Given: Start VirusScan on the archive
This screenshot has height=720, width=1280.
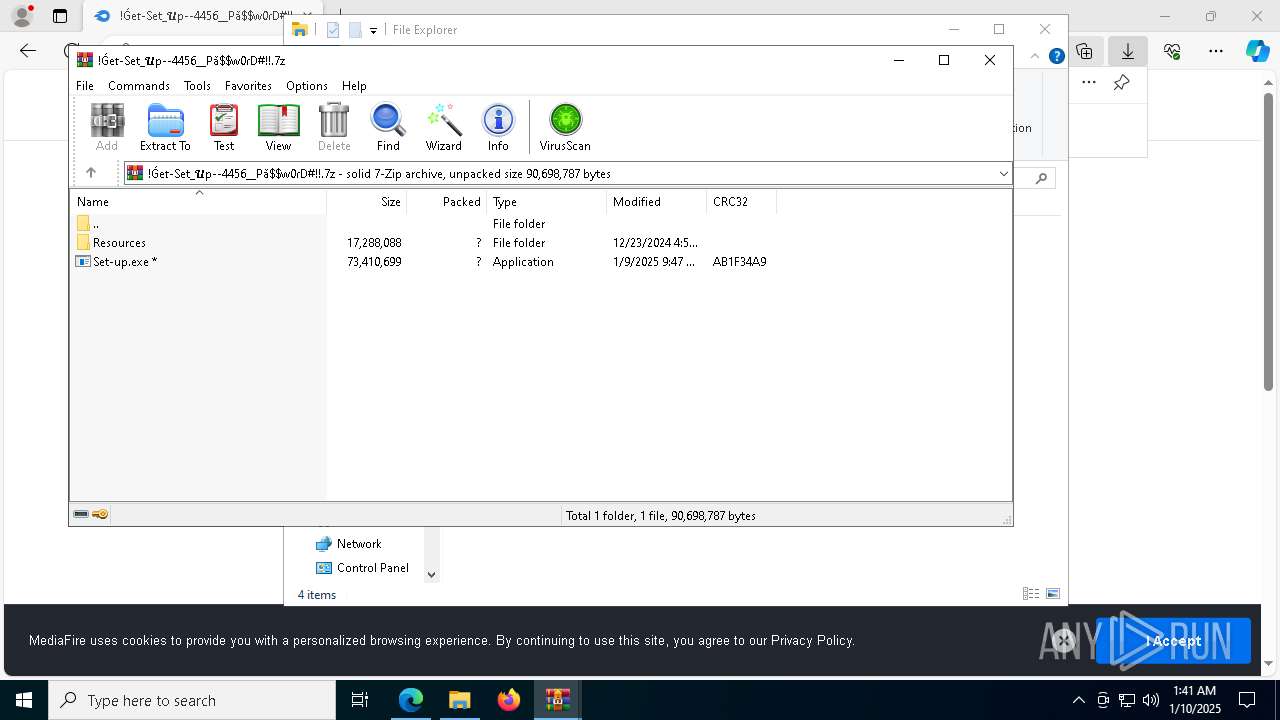Looking at the screenshot, I should coord(565,127).
